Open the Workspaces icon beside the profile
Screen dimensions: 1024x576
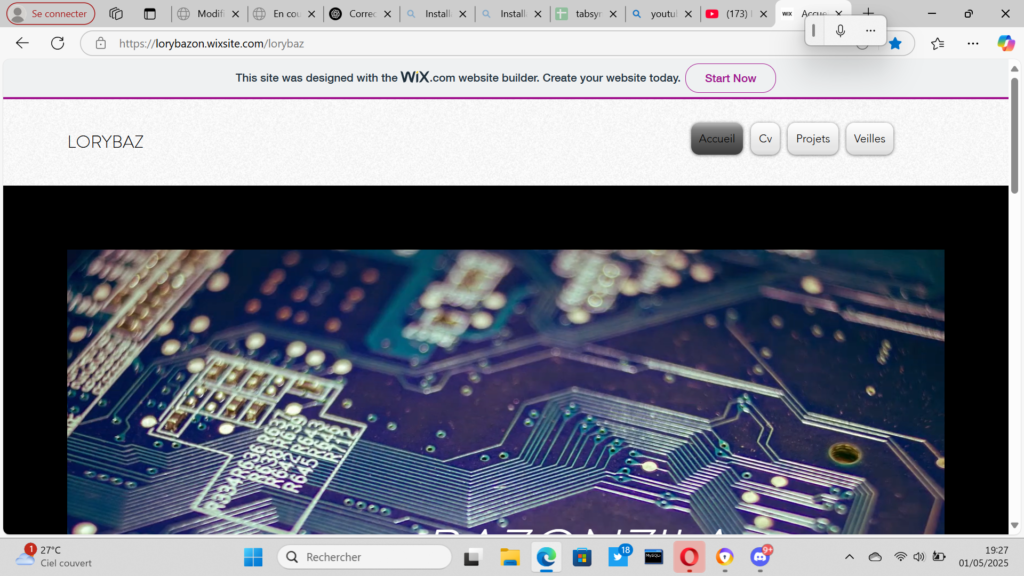tap(116, 14)
